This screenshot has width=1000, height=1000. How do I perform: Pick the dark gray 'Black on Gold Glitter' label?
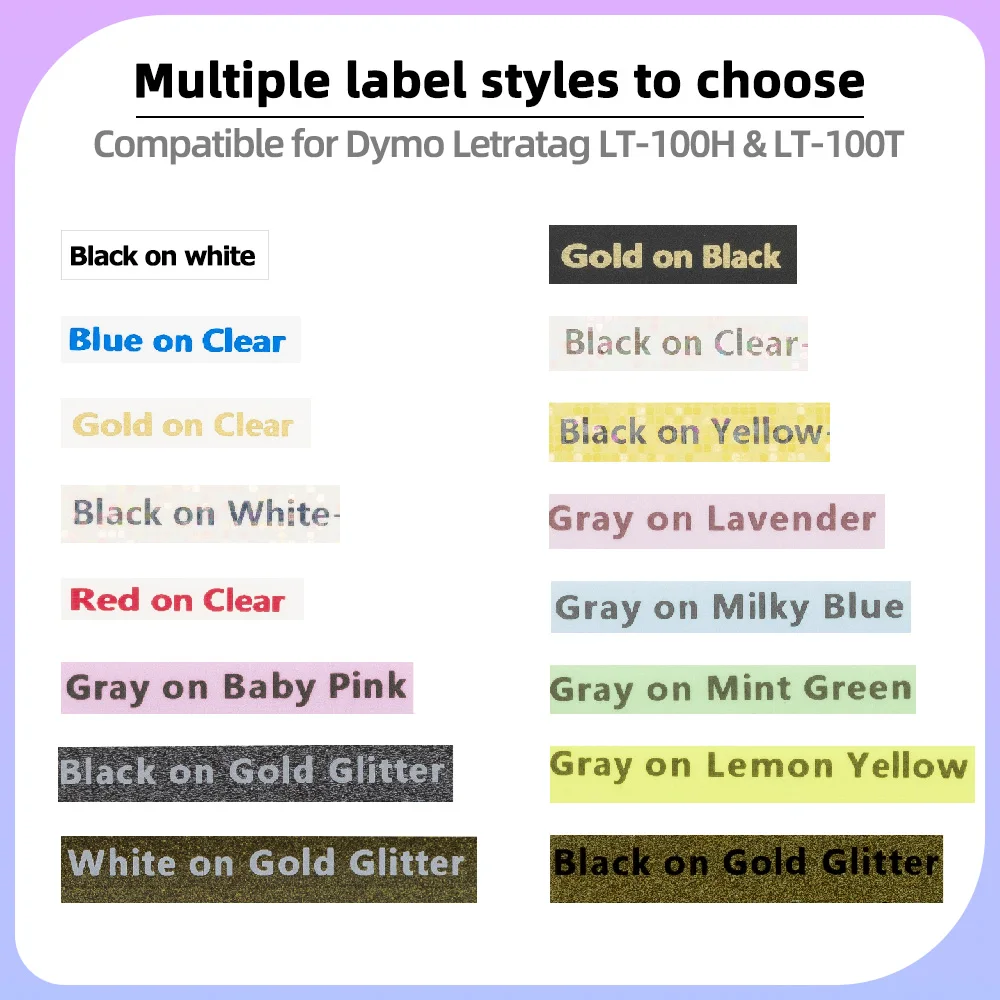(255, 773)
